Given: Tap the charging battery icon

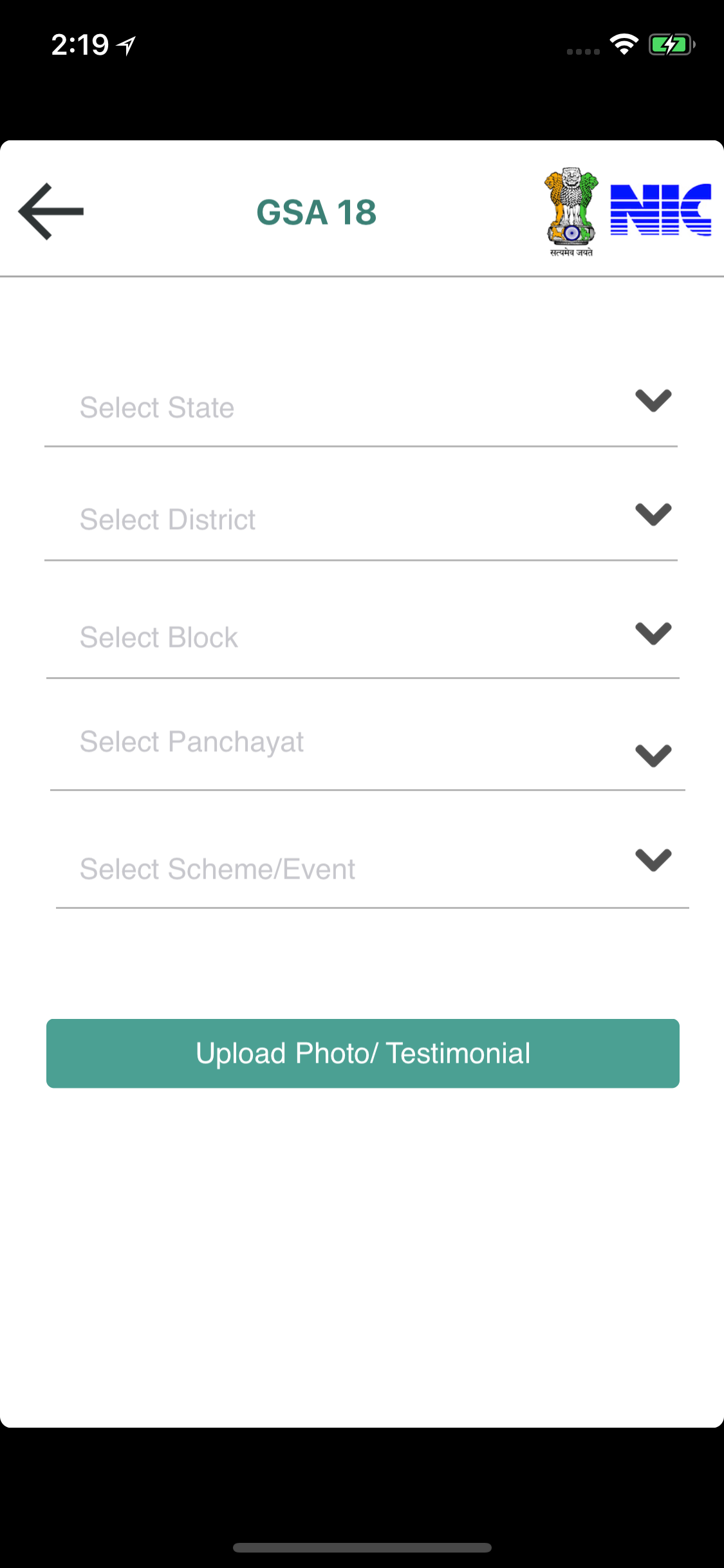Looking at the screenshot, I should pyautogui.click(x=672, y=44).
